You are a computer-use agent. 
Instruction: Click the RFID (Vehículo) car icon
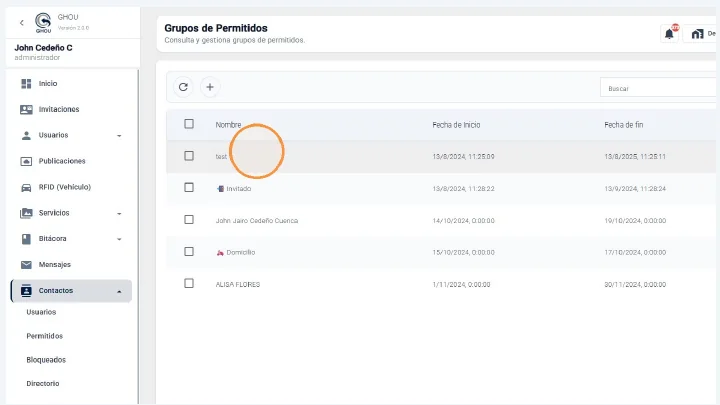[x=26, y=187]
